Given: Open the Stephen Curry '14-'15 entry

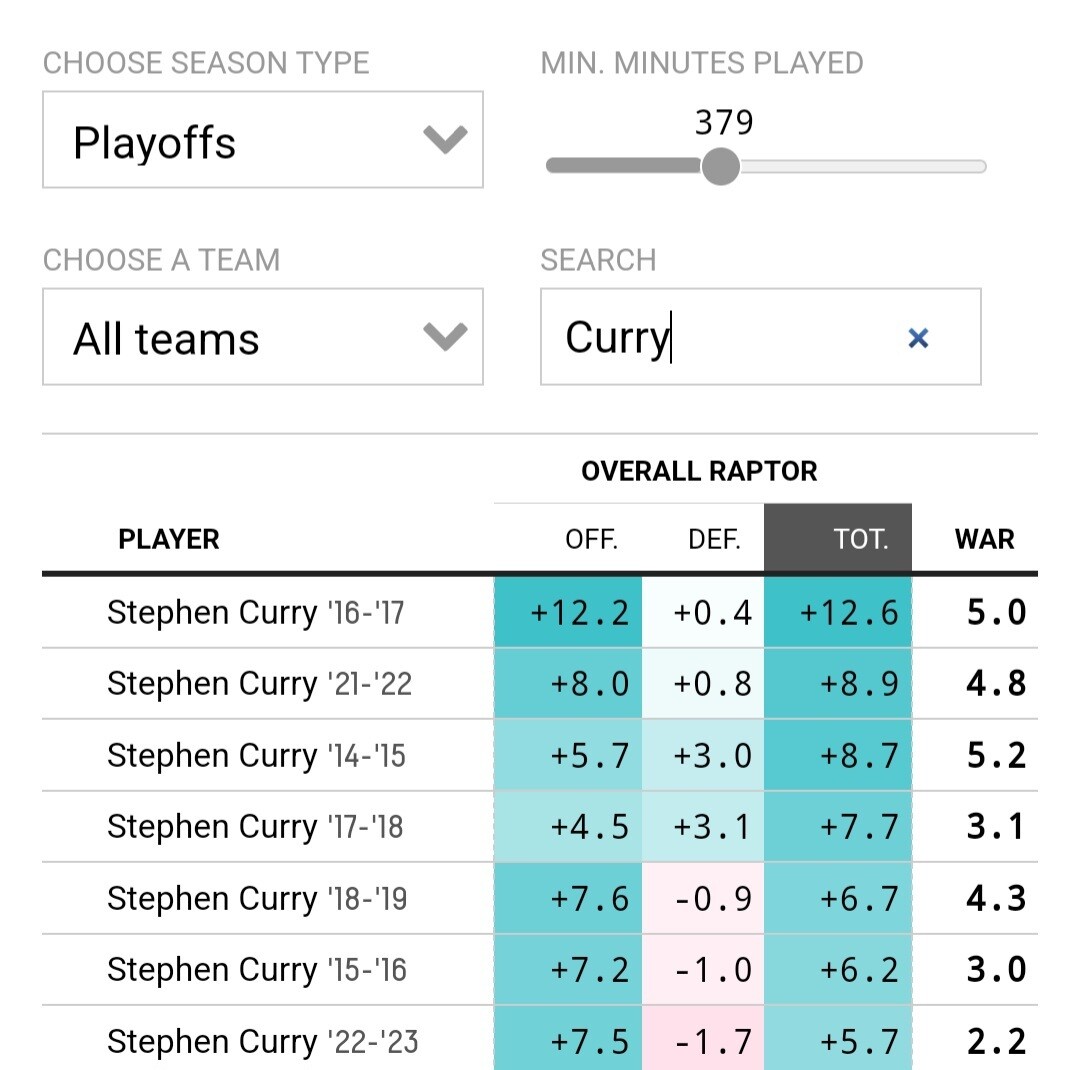Looking at the screenshot, I should (x=256, y=755).
